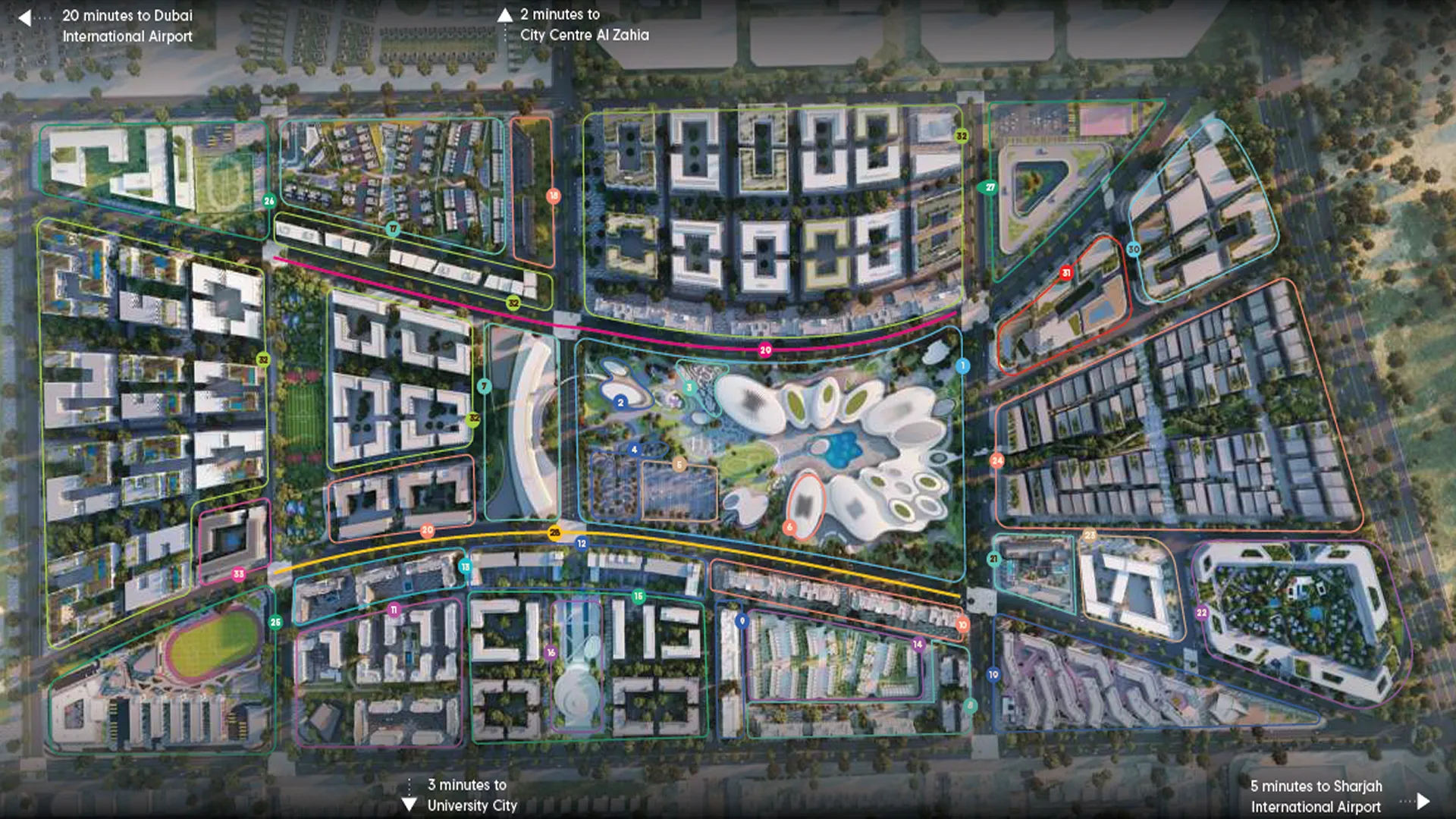Click the orange marker numbered 24
The image size is (1456, 819).
(x=996, y=460)
